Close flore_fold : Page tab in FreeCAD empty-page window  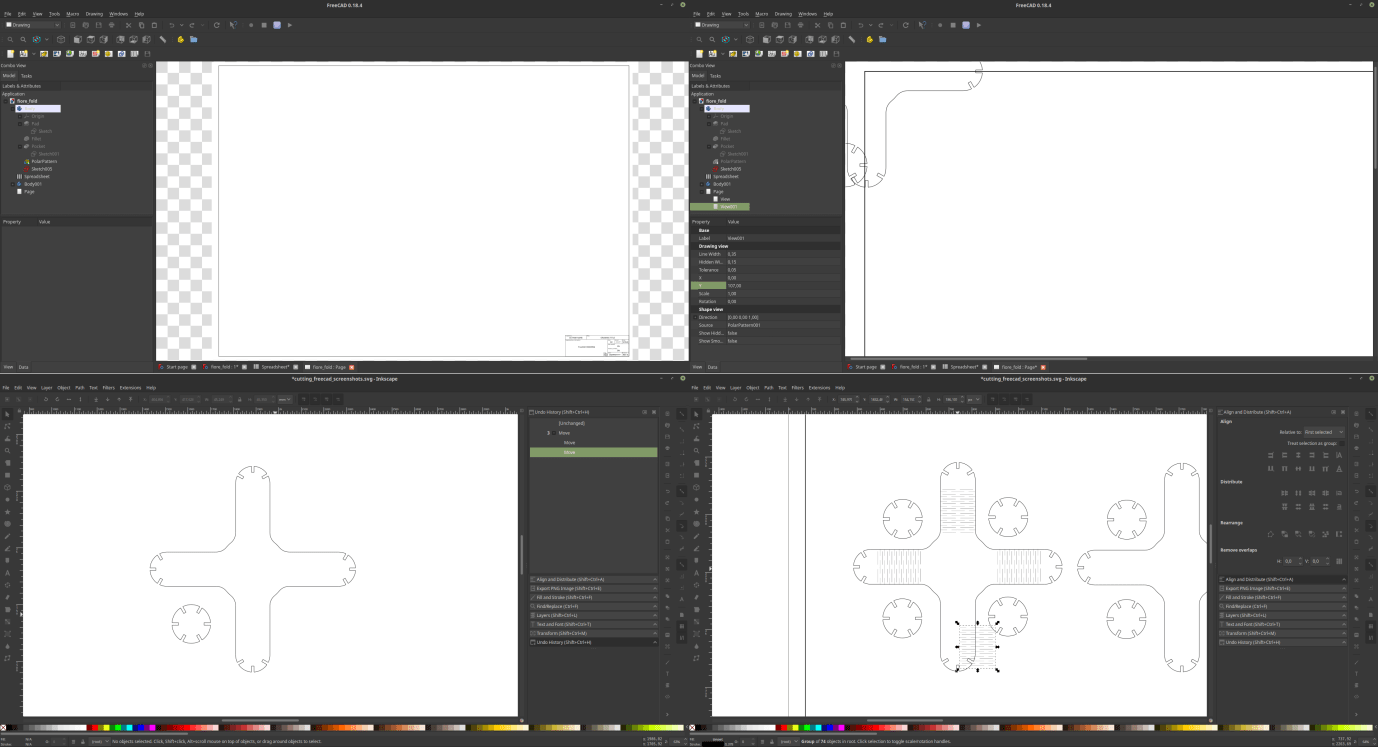pyautogui.click(x=352, y=367)
